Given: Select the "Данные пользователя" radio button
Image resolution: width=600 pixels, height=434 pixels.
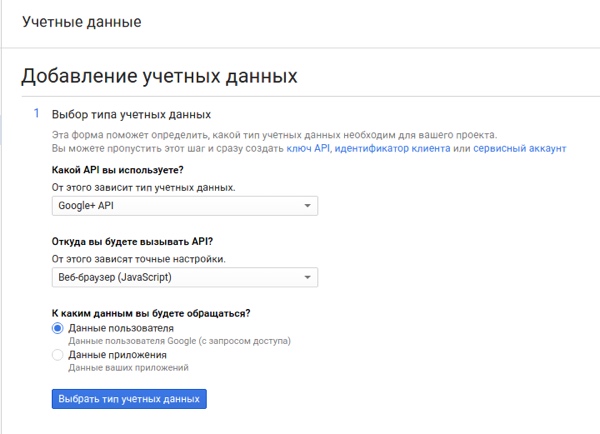Looking at the screenshot, I should (x=58, y=328).
